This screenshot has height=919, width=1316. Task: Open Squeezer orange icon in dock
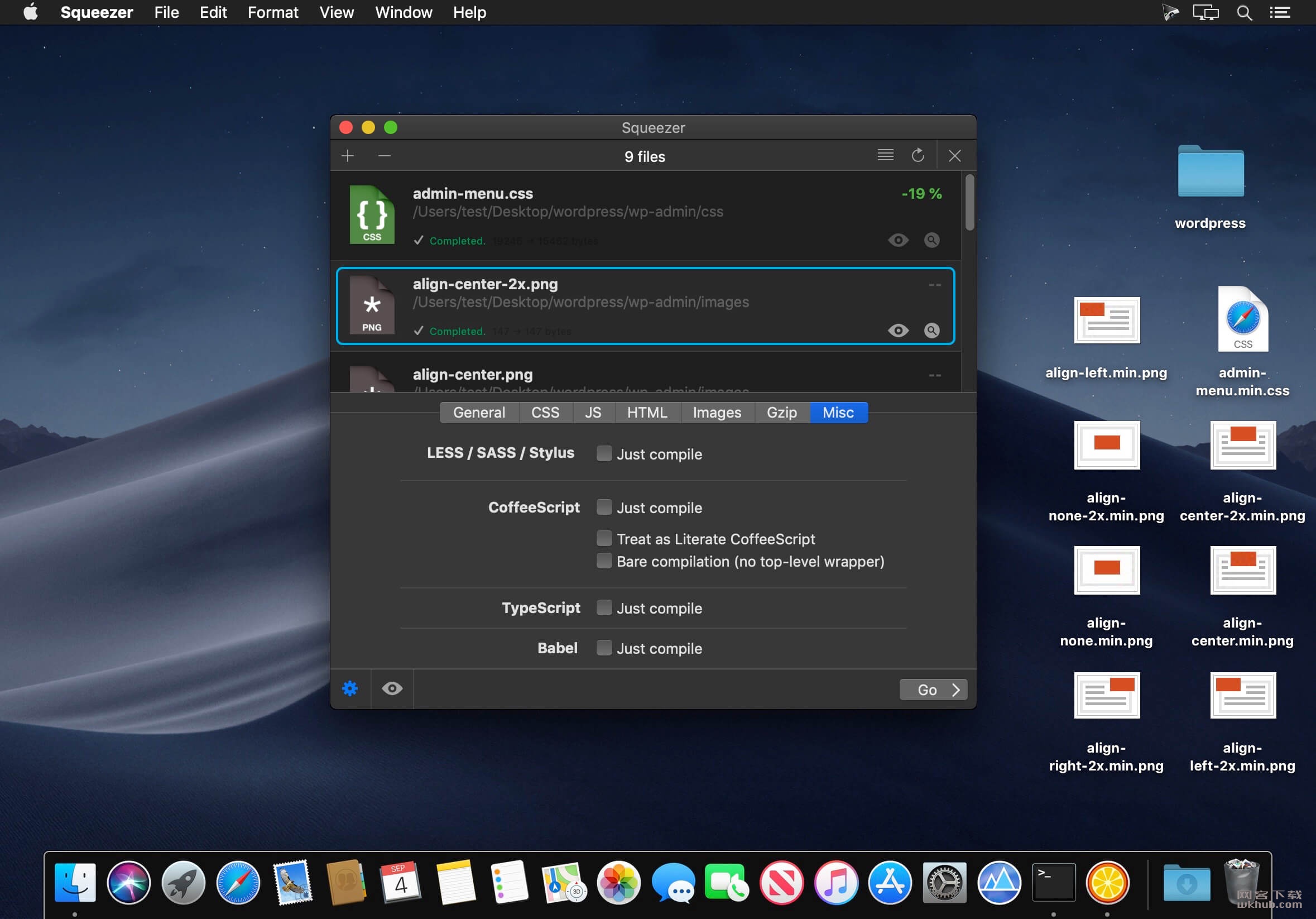pyautogui.click(x=1107, y=882)
